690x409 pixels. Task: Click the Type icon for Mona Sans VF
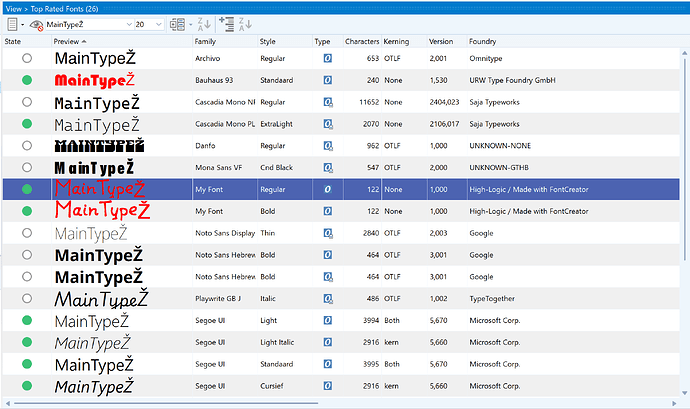(x=328, y=168)
